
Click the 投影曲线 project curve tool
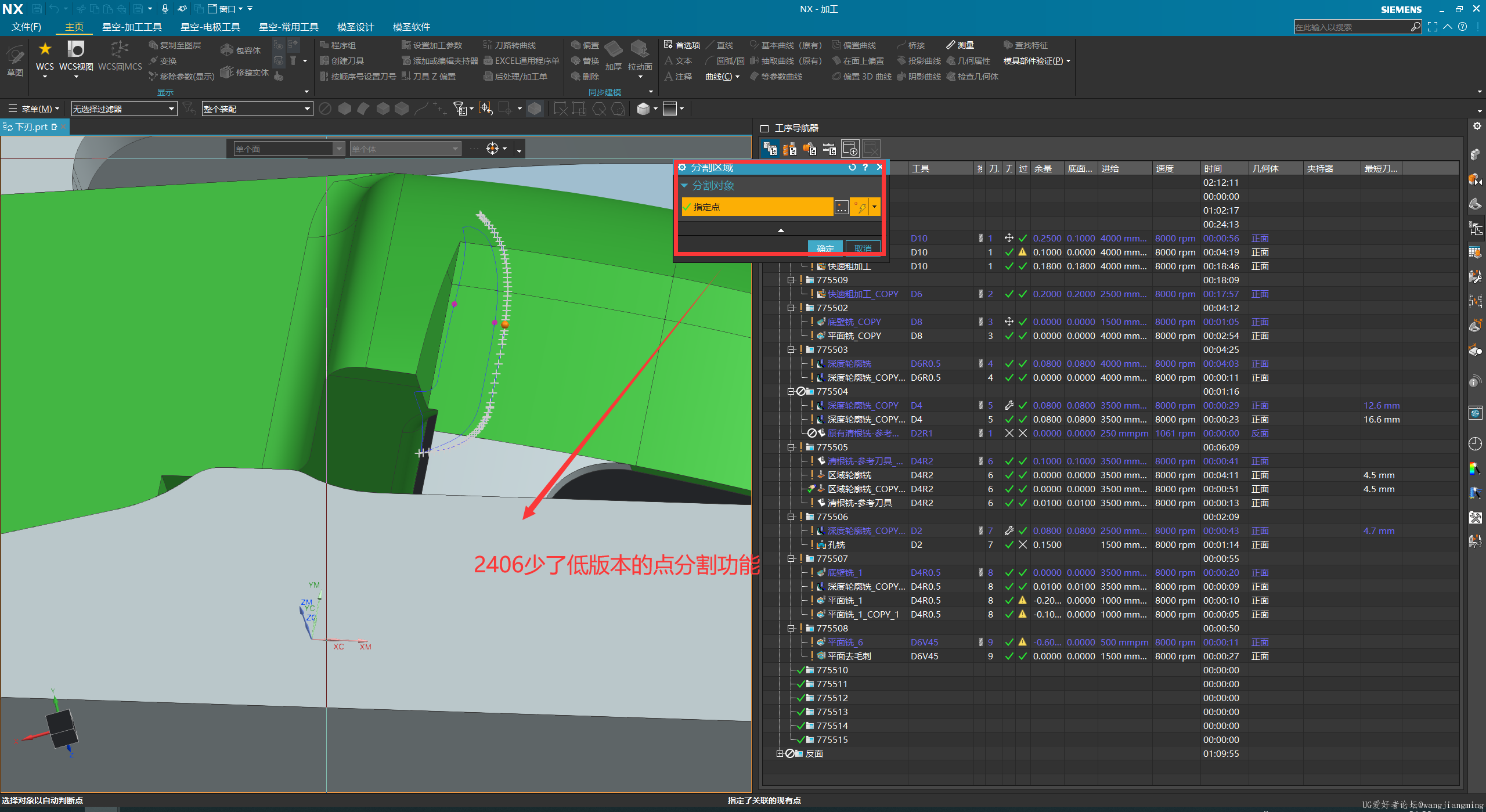pos(919,61)
